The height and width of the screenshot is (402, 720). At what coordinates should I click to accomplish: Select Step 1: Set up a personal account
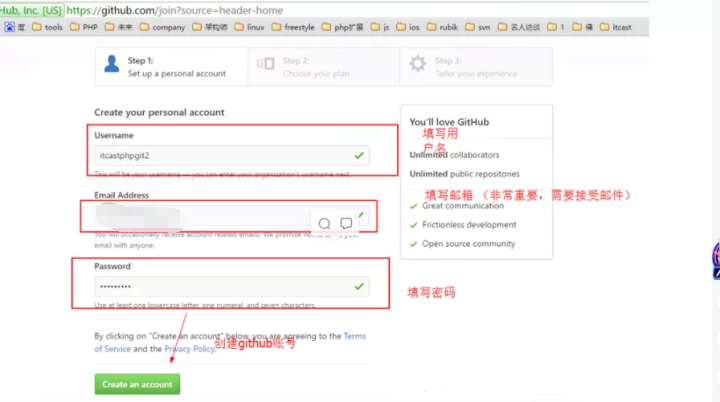[171, 67]
